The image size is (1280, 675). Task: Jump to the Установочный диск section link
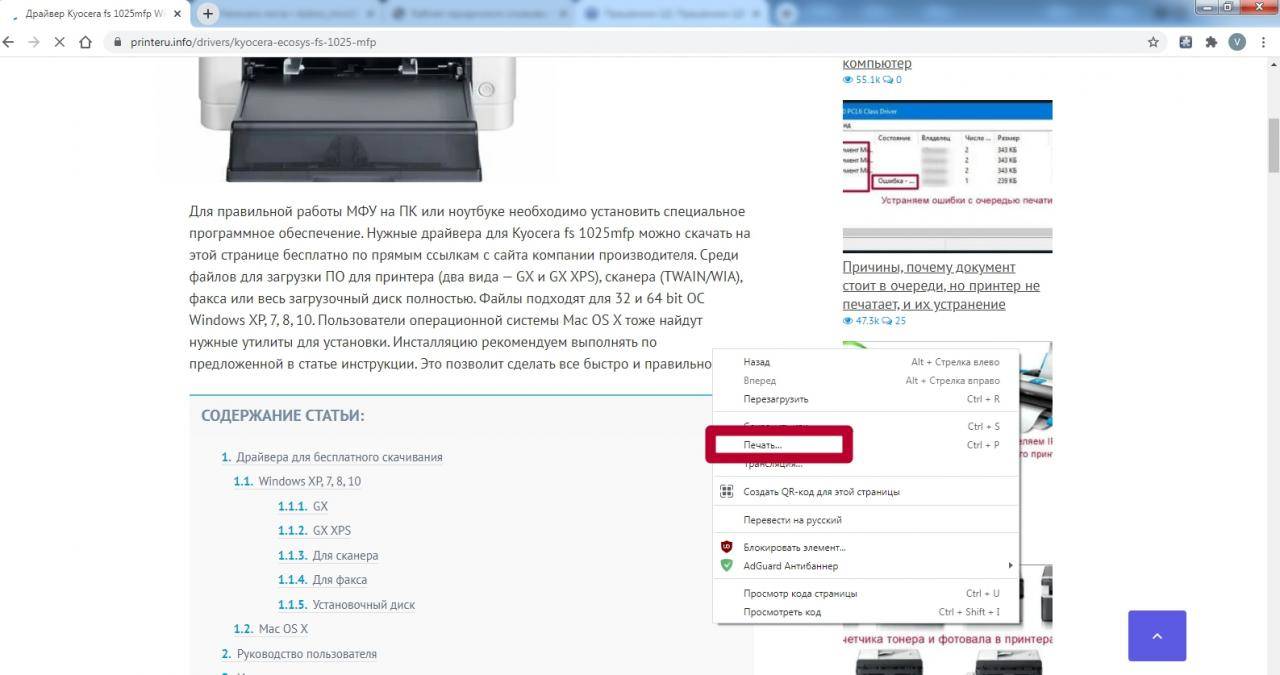point(363,605)
